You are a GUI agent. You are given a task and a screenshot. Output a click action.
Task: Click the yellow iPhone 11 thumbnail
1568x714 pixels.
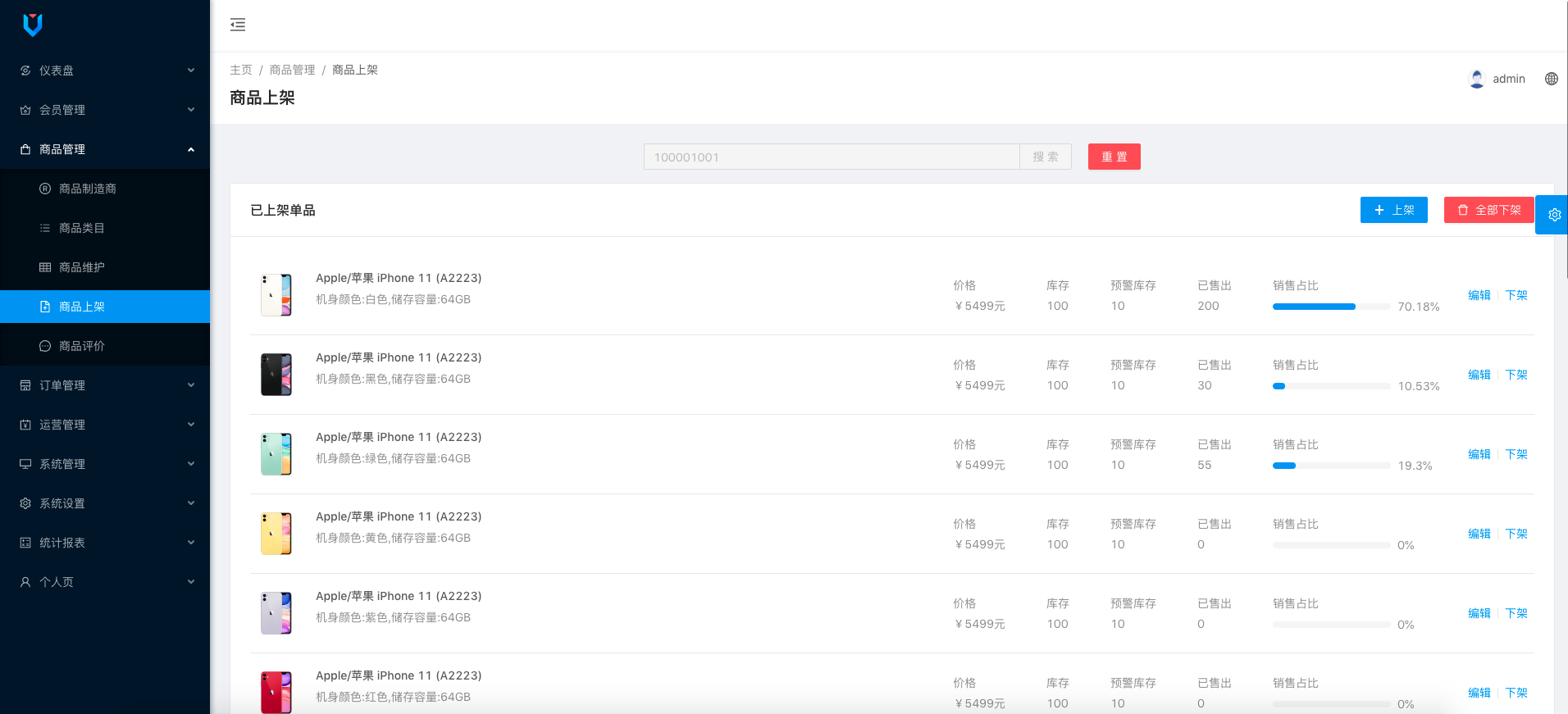276,534
